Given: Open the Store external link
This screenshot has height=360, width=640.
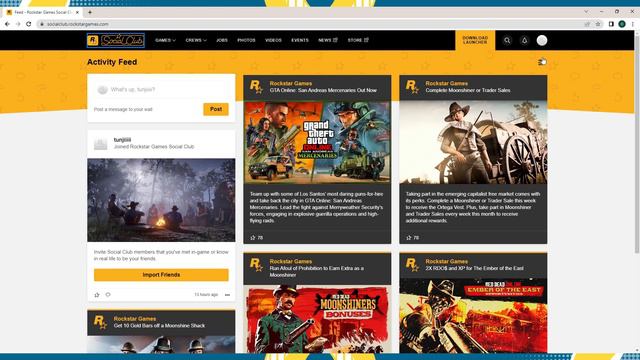Looking at the screenshot, I should pyautogui.click(x=358, y=40).
